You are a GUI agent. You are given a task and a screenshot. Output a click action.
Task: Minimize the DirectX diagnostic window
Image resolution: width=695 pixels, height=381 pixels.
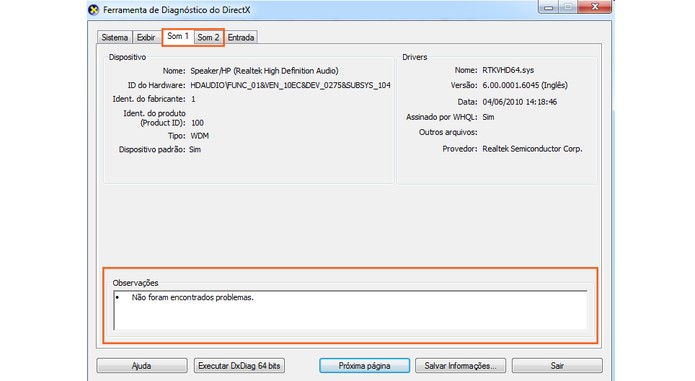548,7
